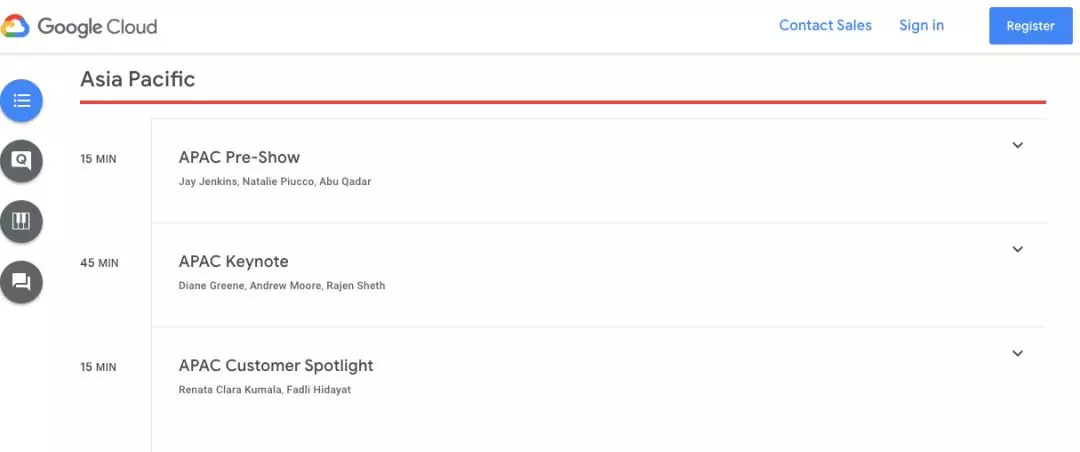This screenshot has width=1080, height=452.
Task: Click the Google Cloud wordmark text
Action: (97, 27)
